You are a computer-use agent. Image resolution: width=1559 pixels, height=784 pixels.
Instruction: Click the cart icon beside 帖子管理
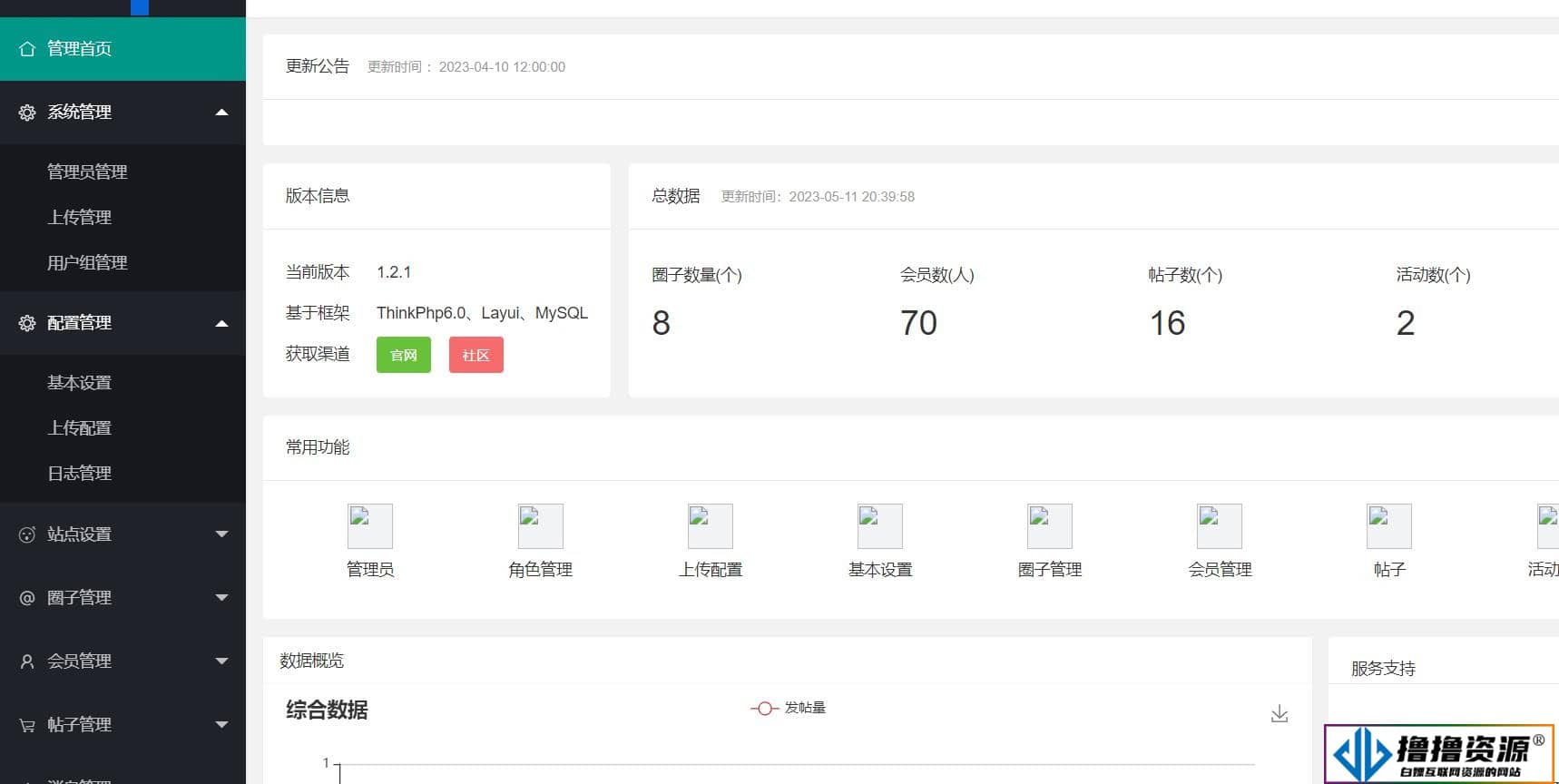tap(27, 725)
